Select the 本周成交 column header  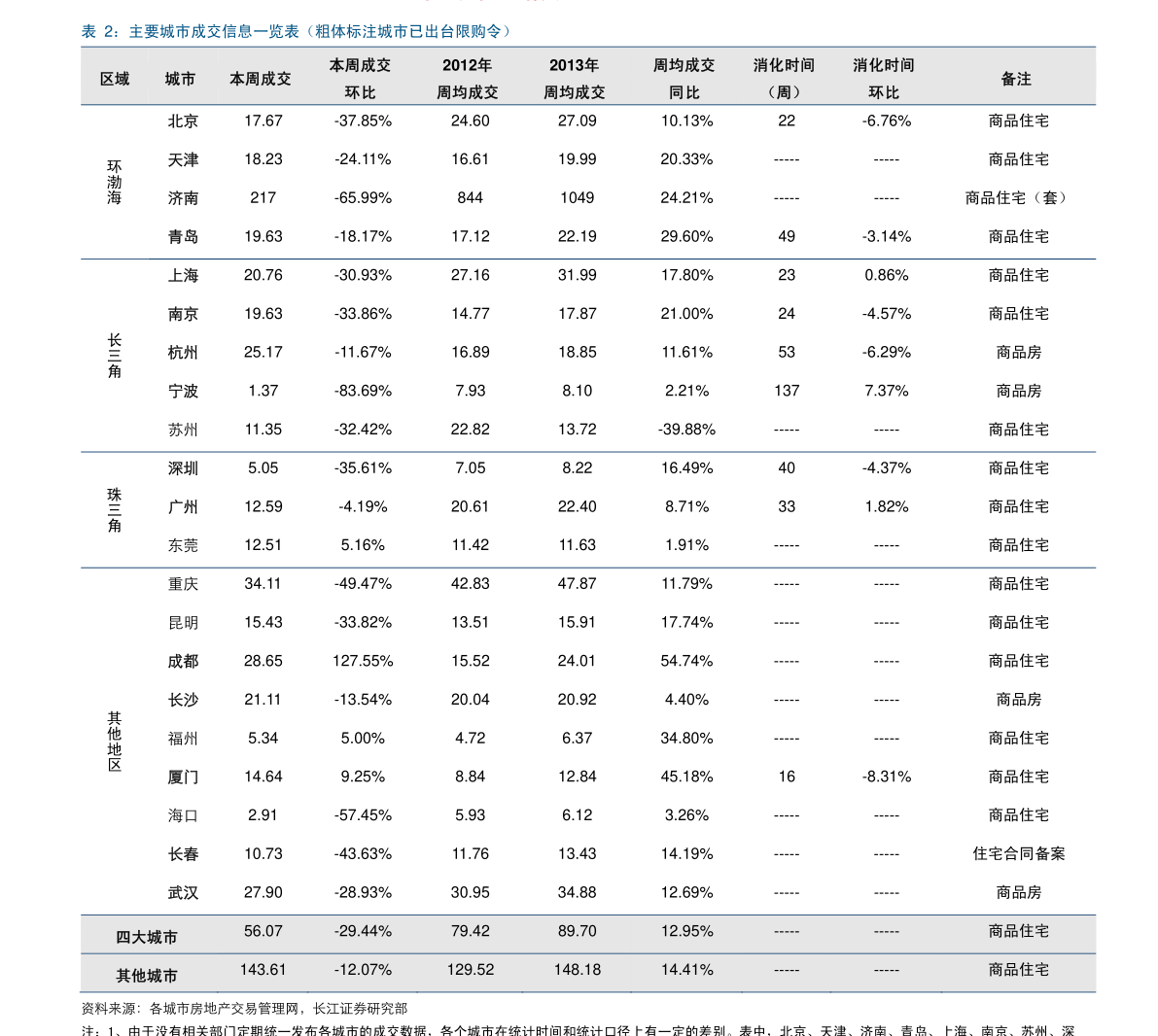(261, 79)
